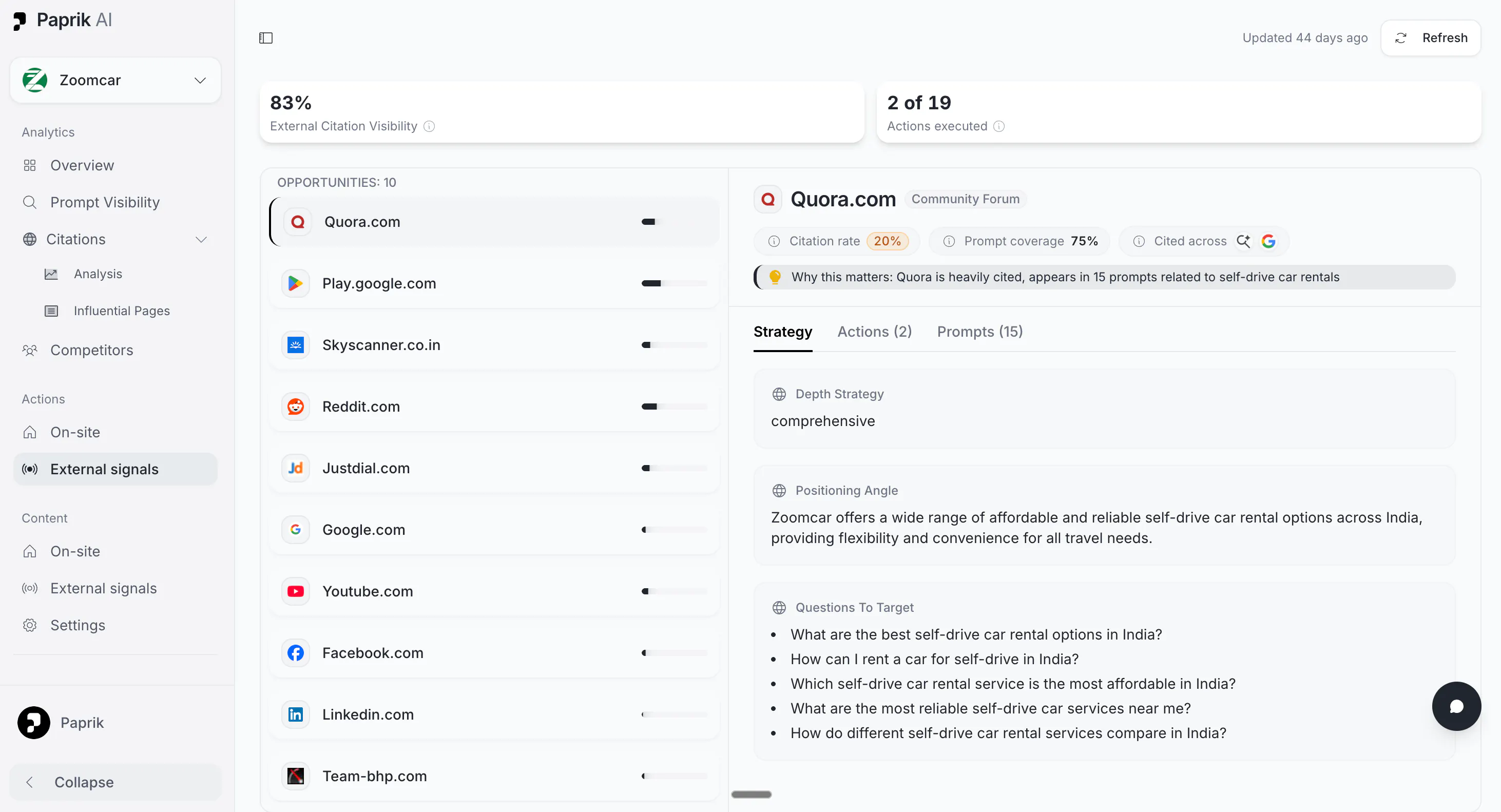Open On-site under Actions

point(116,432)
